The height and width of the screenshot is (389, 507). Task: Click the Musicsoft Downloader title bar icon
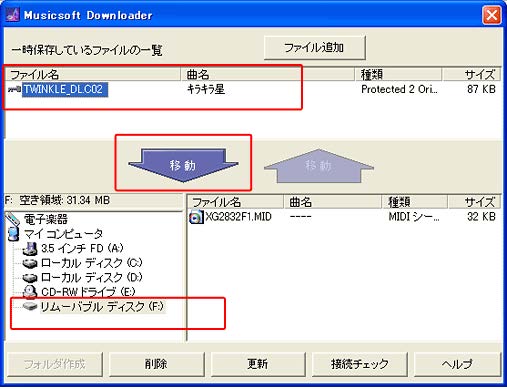pos(13,15)
